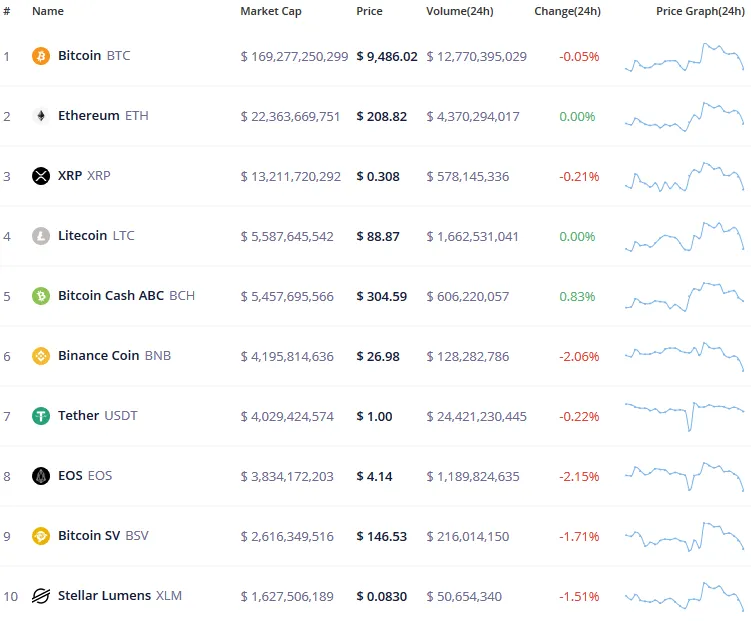Click EOS price $ 4.14
Viewport: 751px width, 621px height.
click(374, 476)
